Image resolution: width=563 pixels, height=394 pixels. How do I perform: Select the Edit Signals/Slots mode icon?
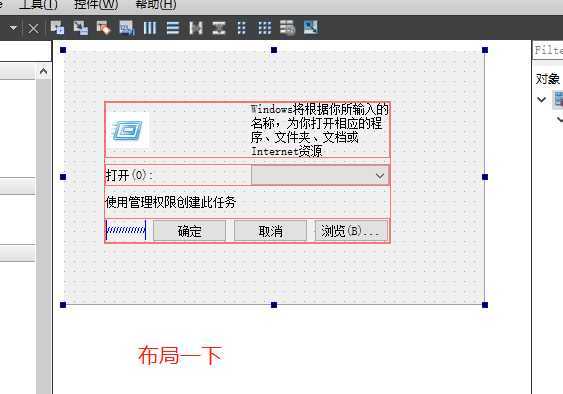[x=80, y=28]
